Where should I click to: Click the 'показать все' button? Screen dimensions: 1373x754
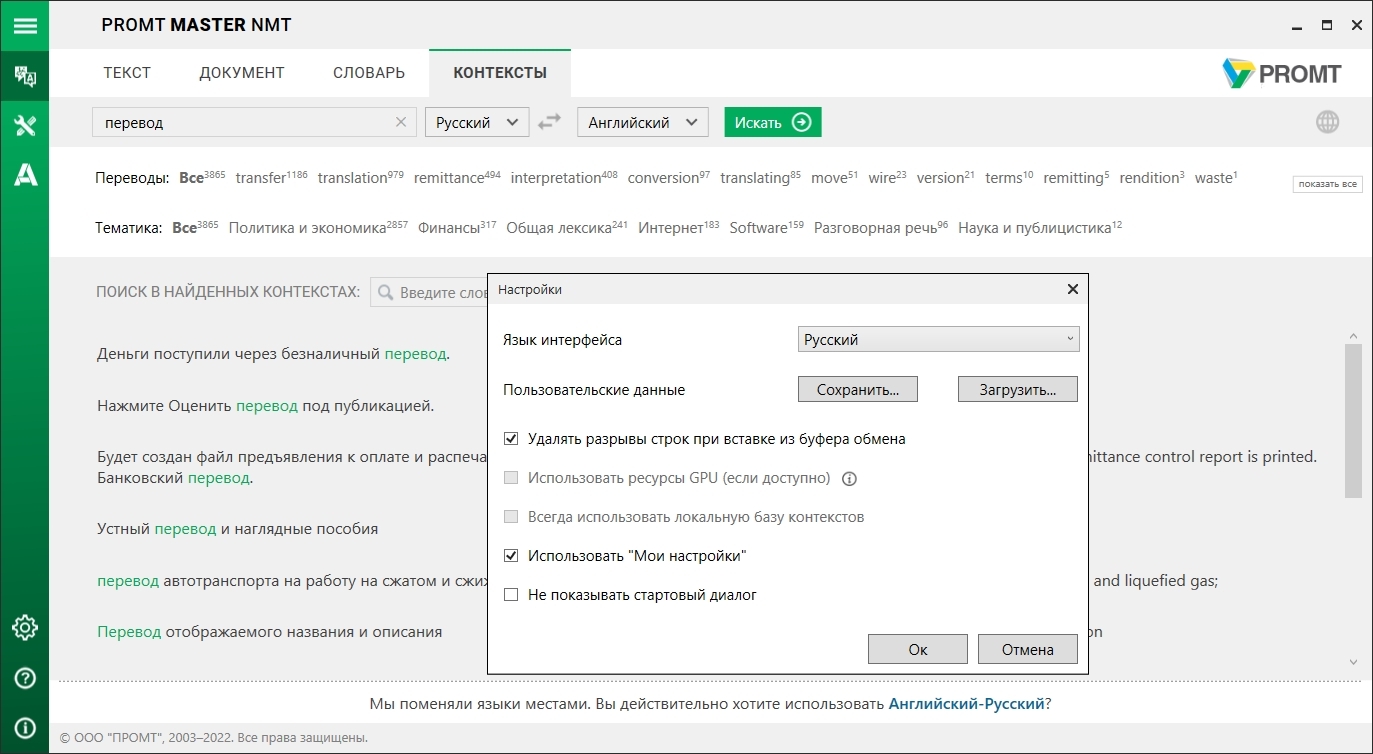click(x=1328, y=184)
